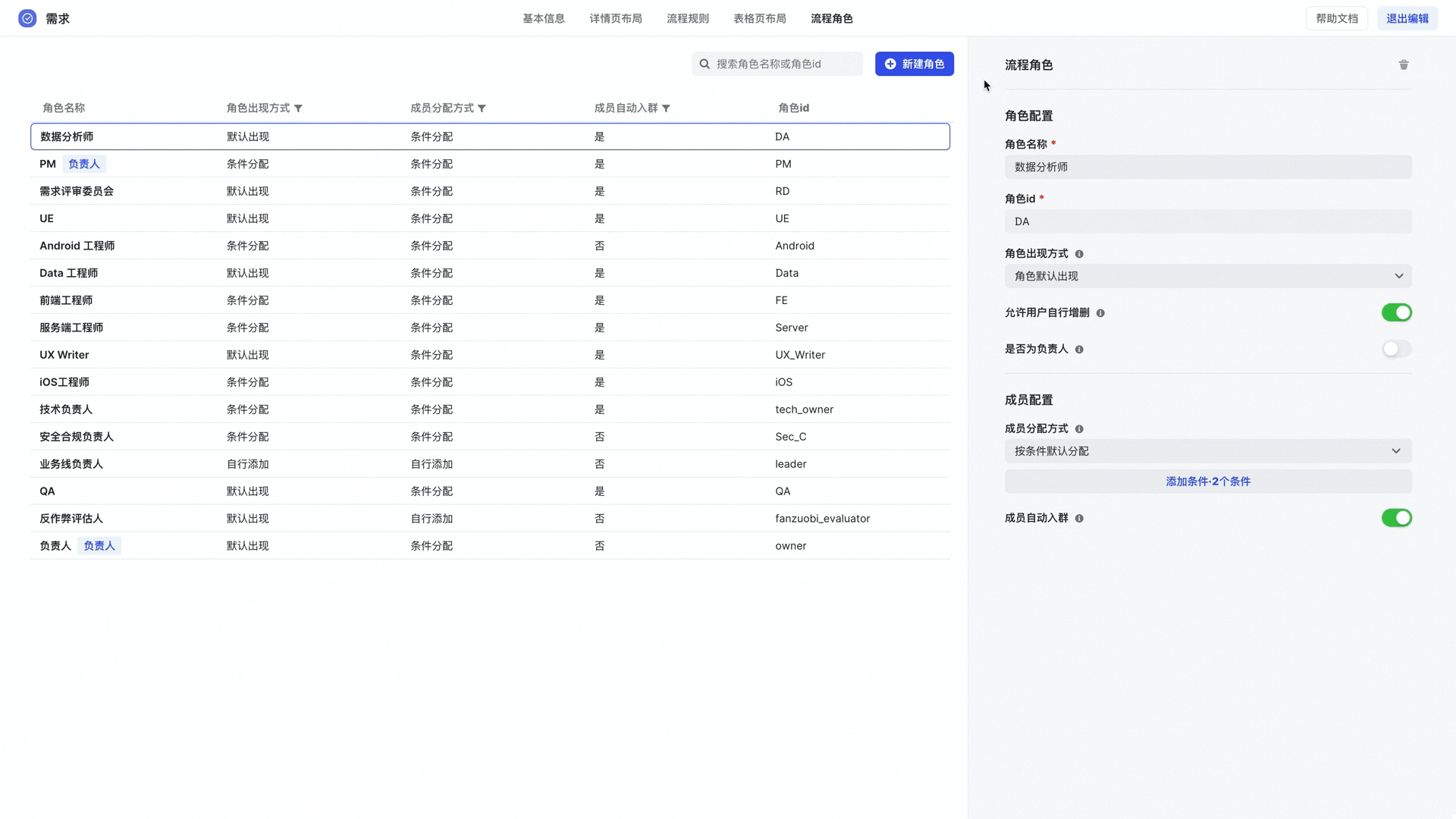This screenshot has width=1456, height=819.
Task: Click the 新建角色 button
Action: click(x=914, y=64)
